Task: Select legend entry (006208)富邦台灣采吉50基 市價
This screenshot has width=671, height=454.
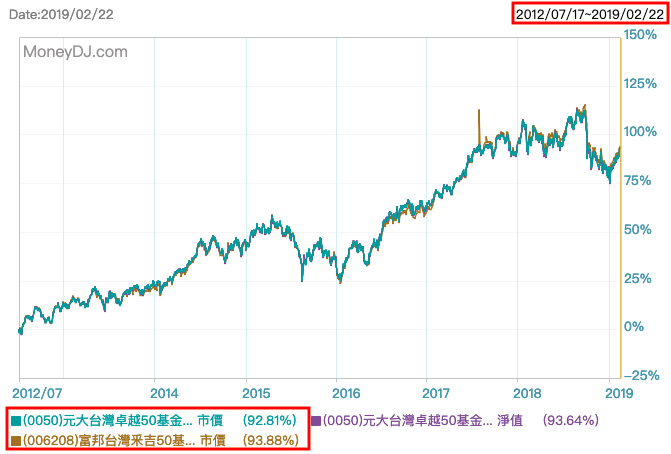Action: [155, 440]
